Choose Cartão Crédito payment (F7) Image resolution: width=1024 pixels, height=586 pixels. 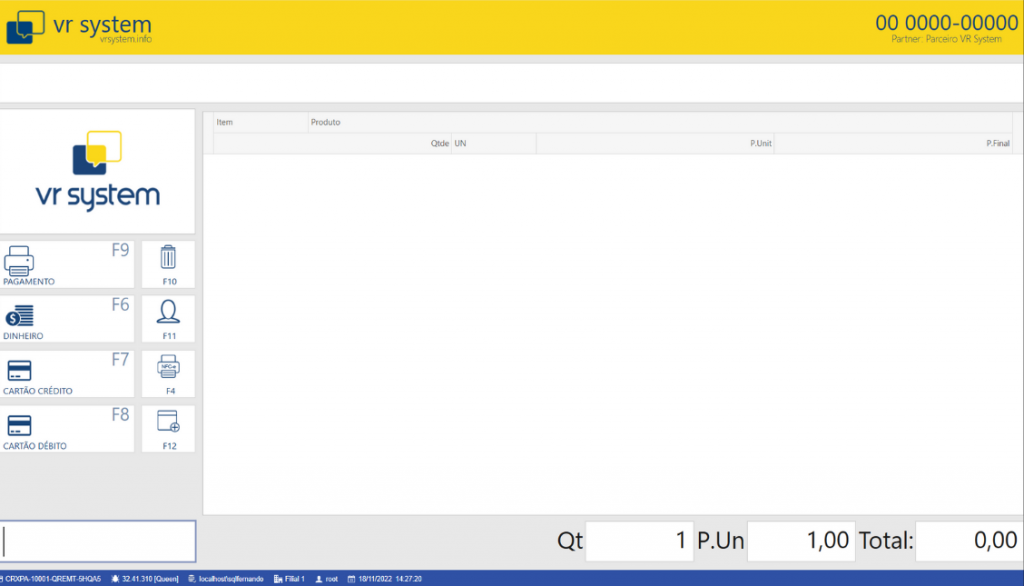tap(66, 374)
